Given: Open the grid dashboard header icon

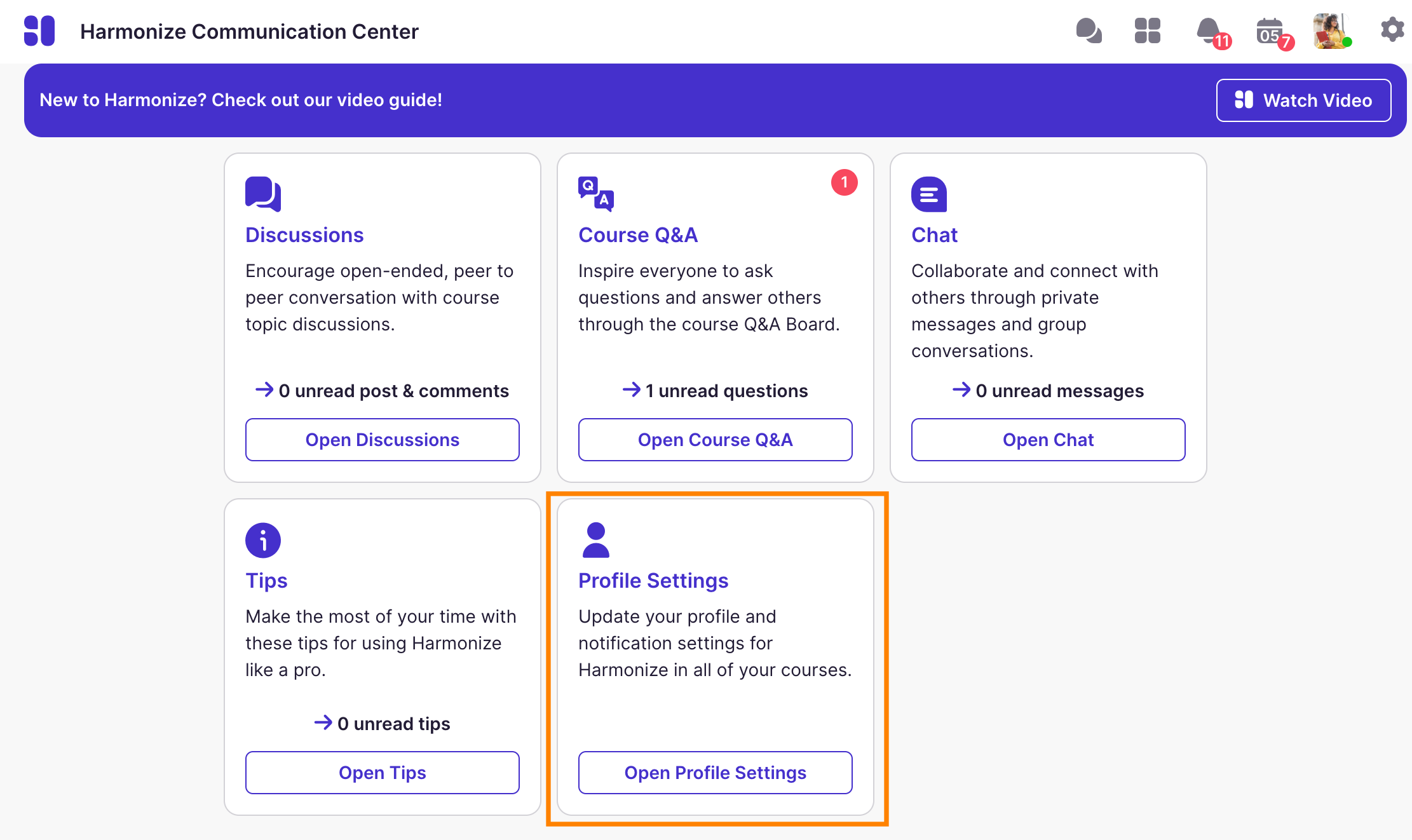Looking at the screenshot, I should pyautogui.click(x=1147, y=30).
